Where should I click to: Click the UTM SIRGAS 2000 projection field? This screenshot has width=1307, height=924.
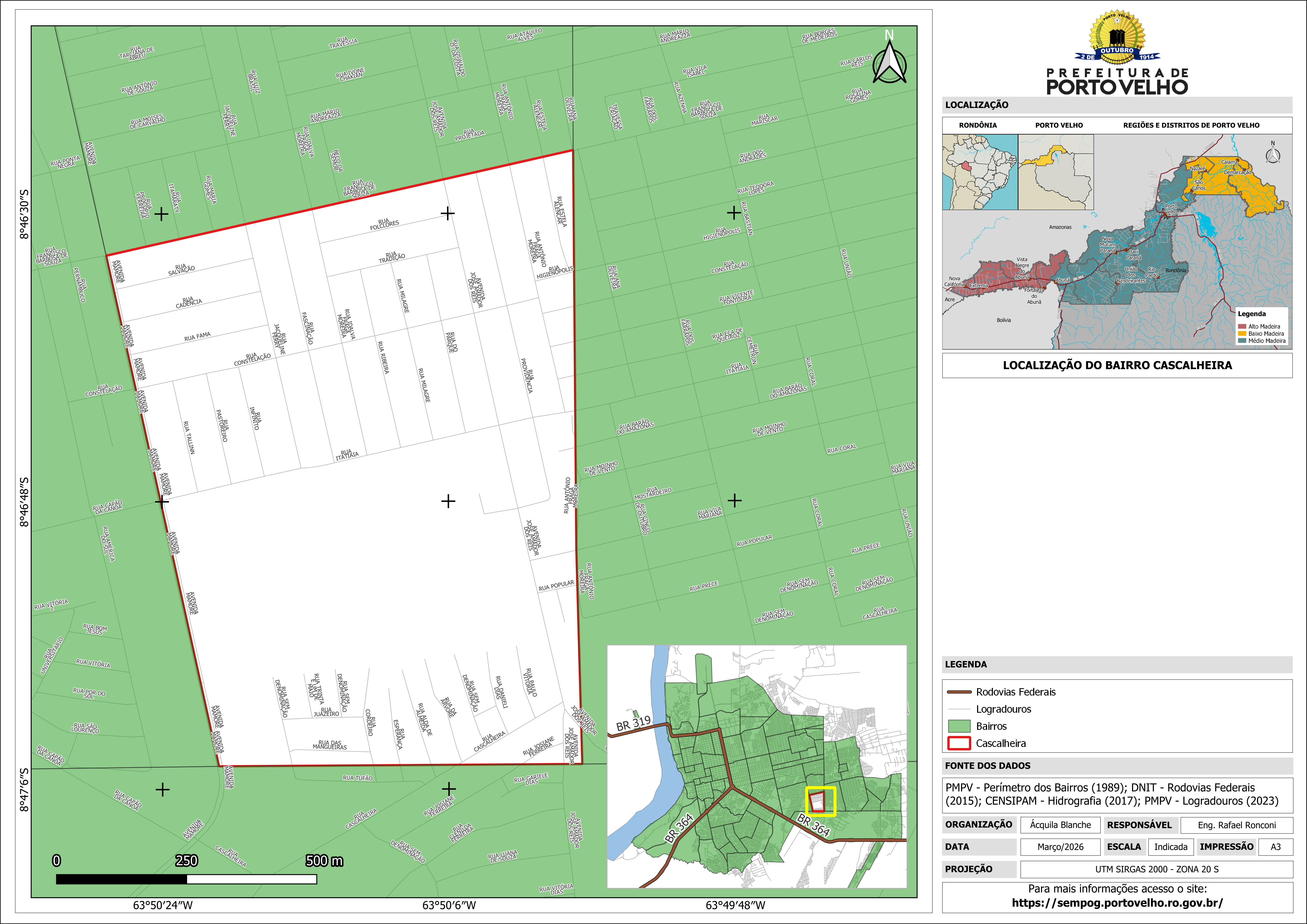tap(1156, 869)
